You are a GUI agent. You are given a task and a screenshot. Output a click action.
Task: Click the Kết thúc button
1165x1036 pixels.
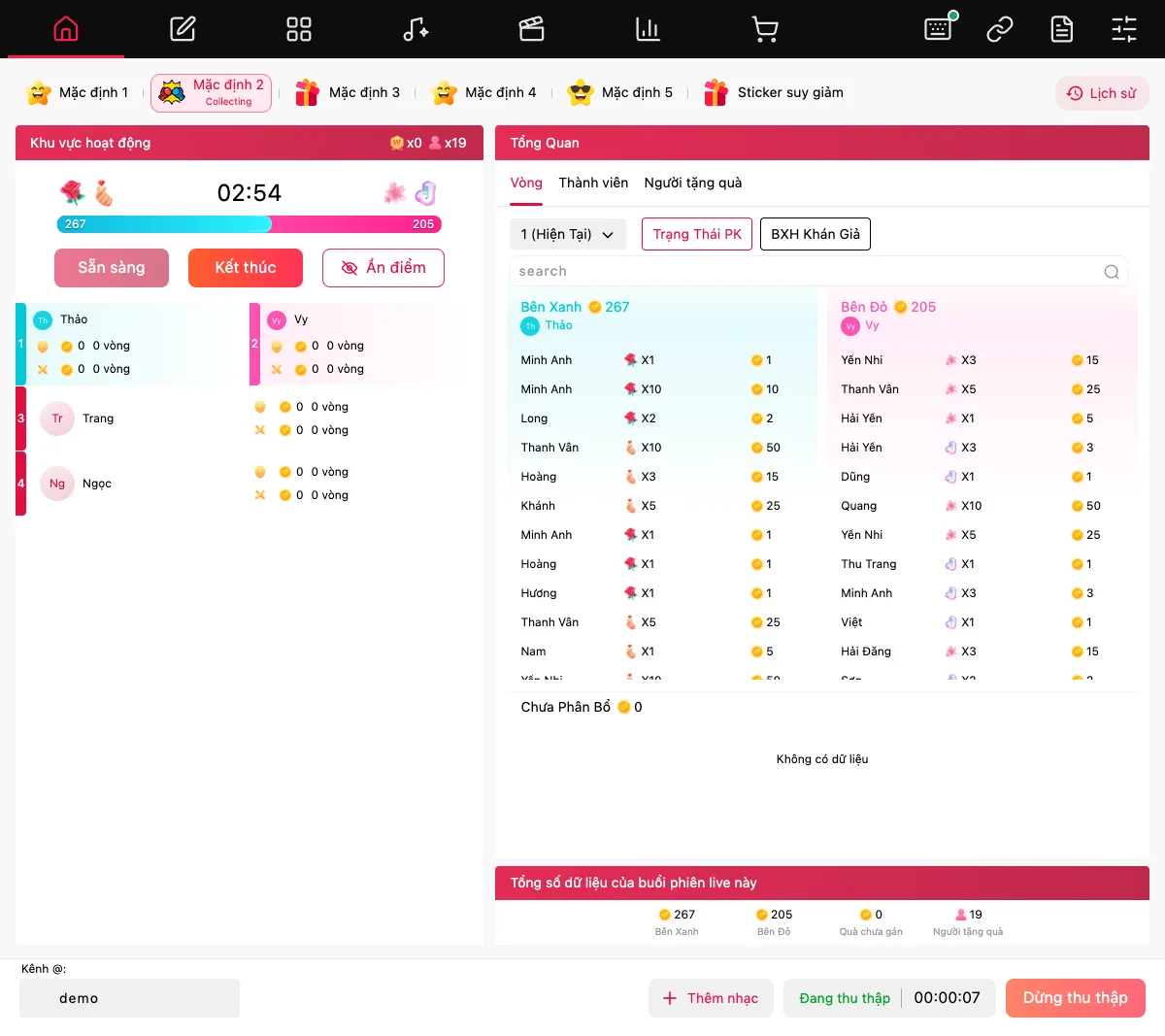coord(246,268)
